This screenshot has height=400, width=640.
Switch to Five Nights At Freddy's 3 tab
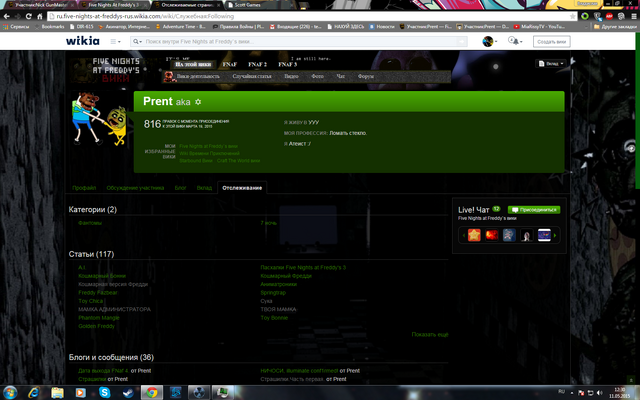[114, 5]
